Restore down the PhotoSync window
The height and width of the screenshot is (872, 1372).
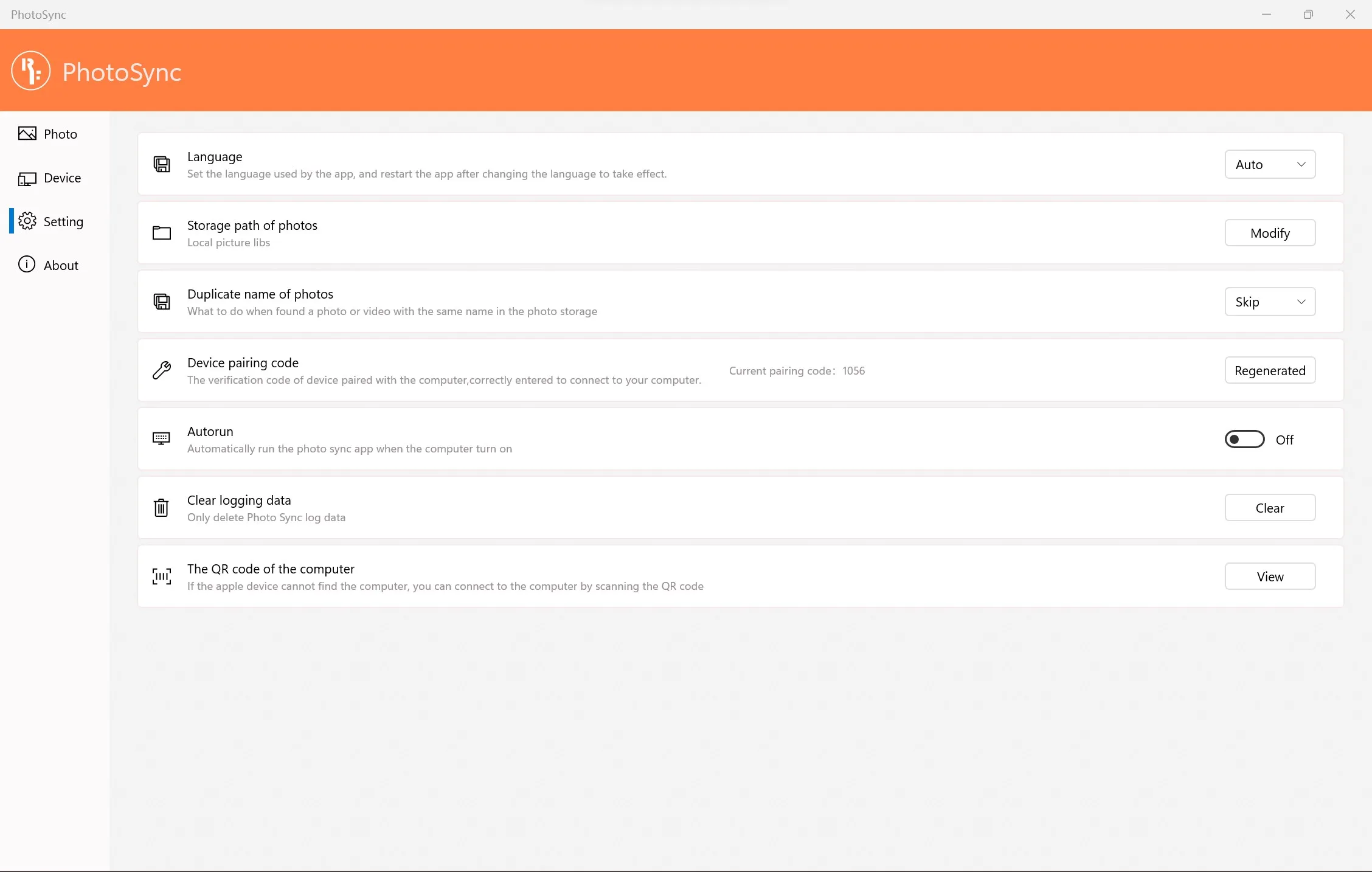click(x=1308, y=14)
